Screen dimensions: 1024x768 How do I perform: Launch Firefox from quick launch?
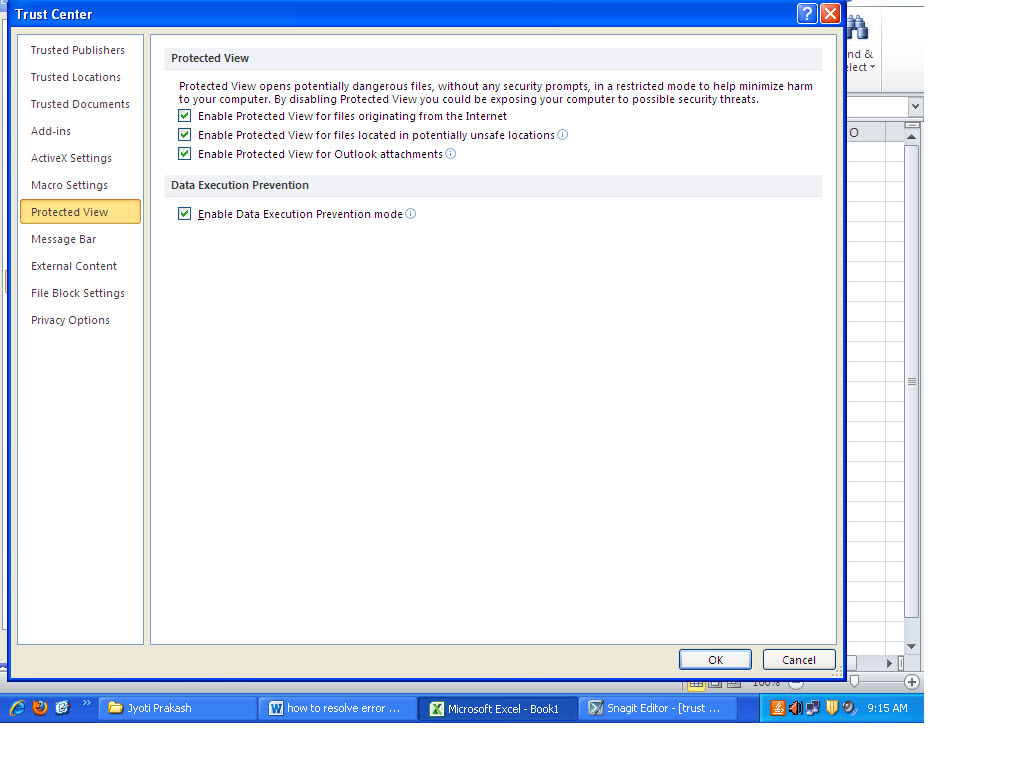coord(40,708)
